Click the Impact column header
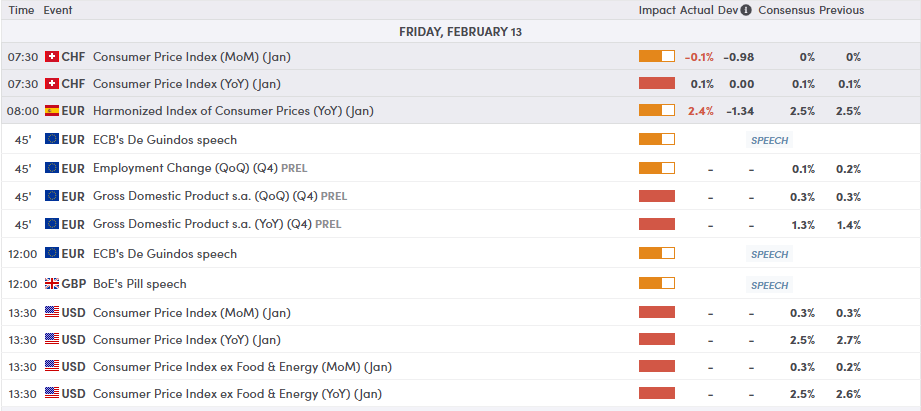This screenshot has height=411, width=921. point(658,10)
